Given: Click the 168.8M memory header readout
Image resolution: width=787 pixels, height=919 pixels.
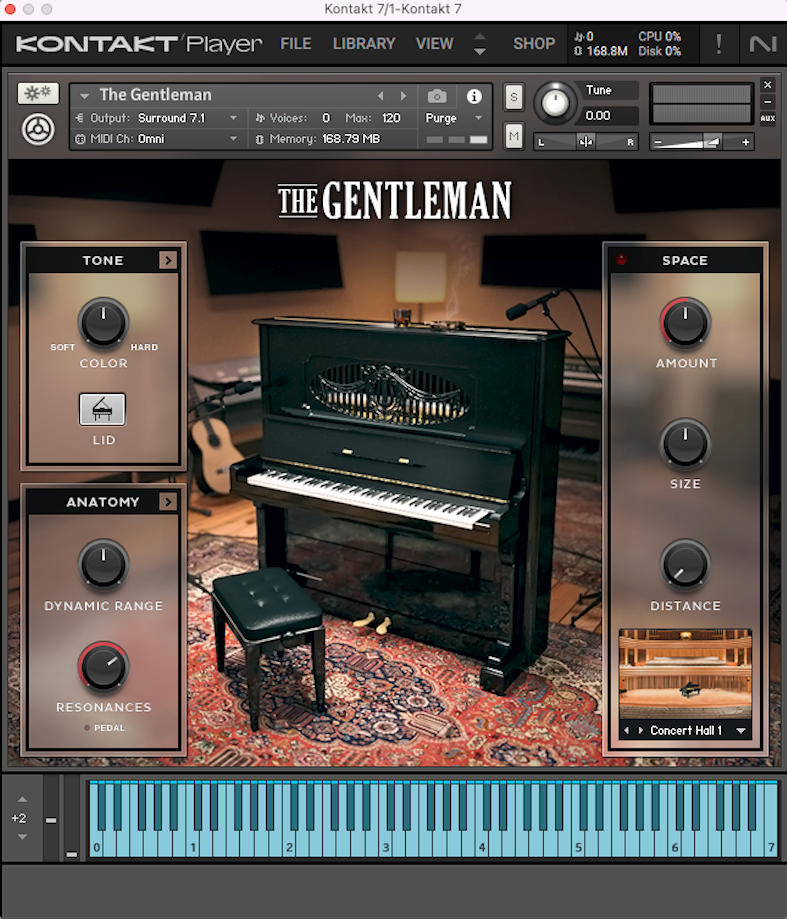Looking at the screenshot, I should tap(601, 52).
